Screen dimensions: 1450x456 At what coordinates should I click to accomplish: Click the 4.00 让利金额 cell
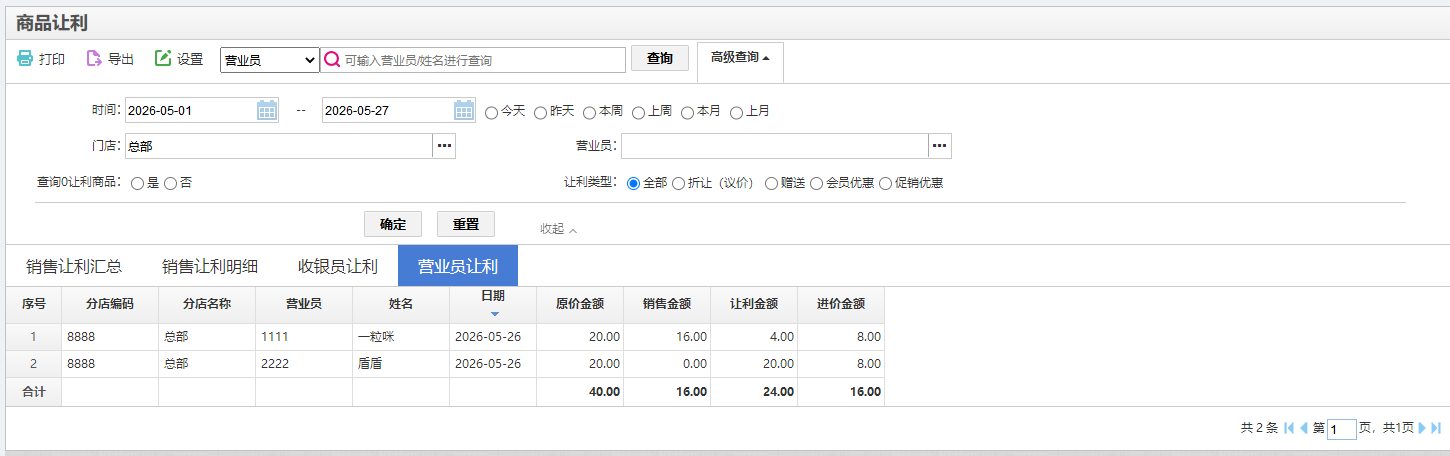754,337
